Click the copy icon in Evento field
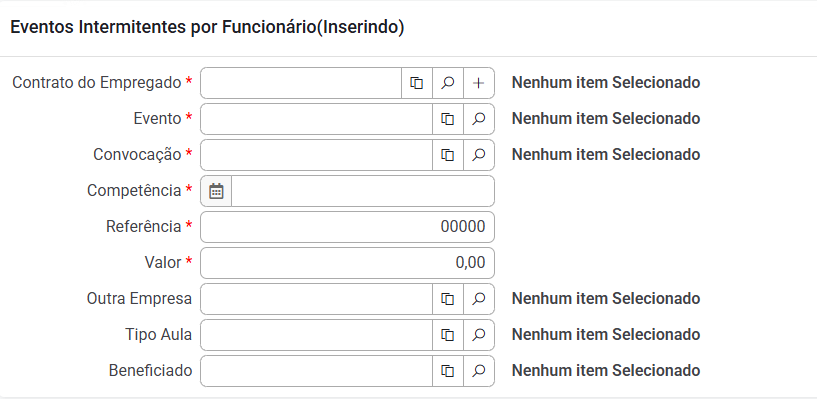This screenshot has height=399, width=817. (x=448, y=119)
